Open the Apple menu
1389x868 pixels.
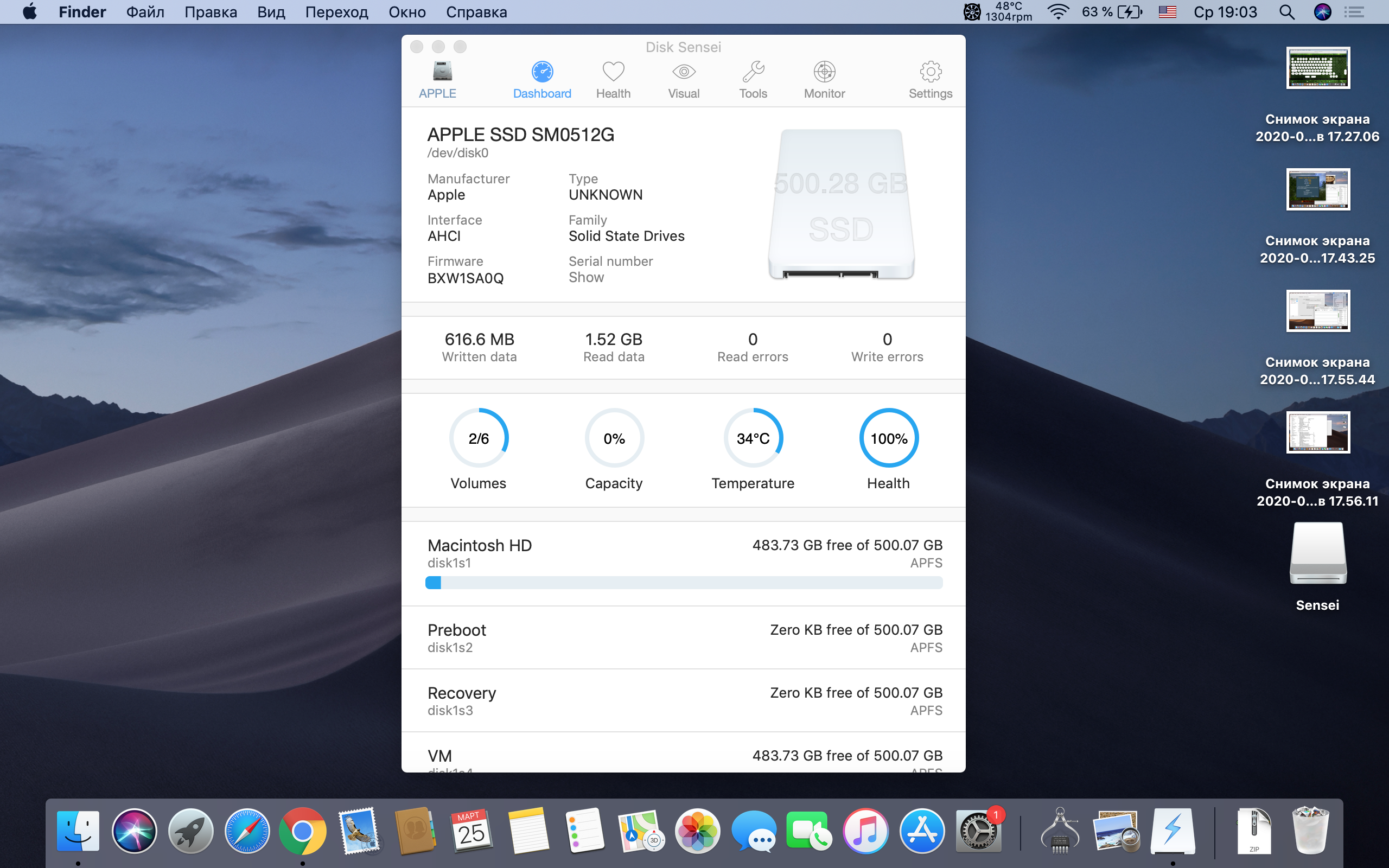coord(30,11)
